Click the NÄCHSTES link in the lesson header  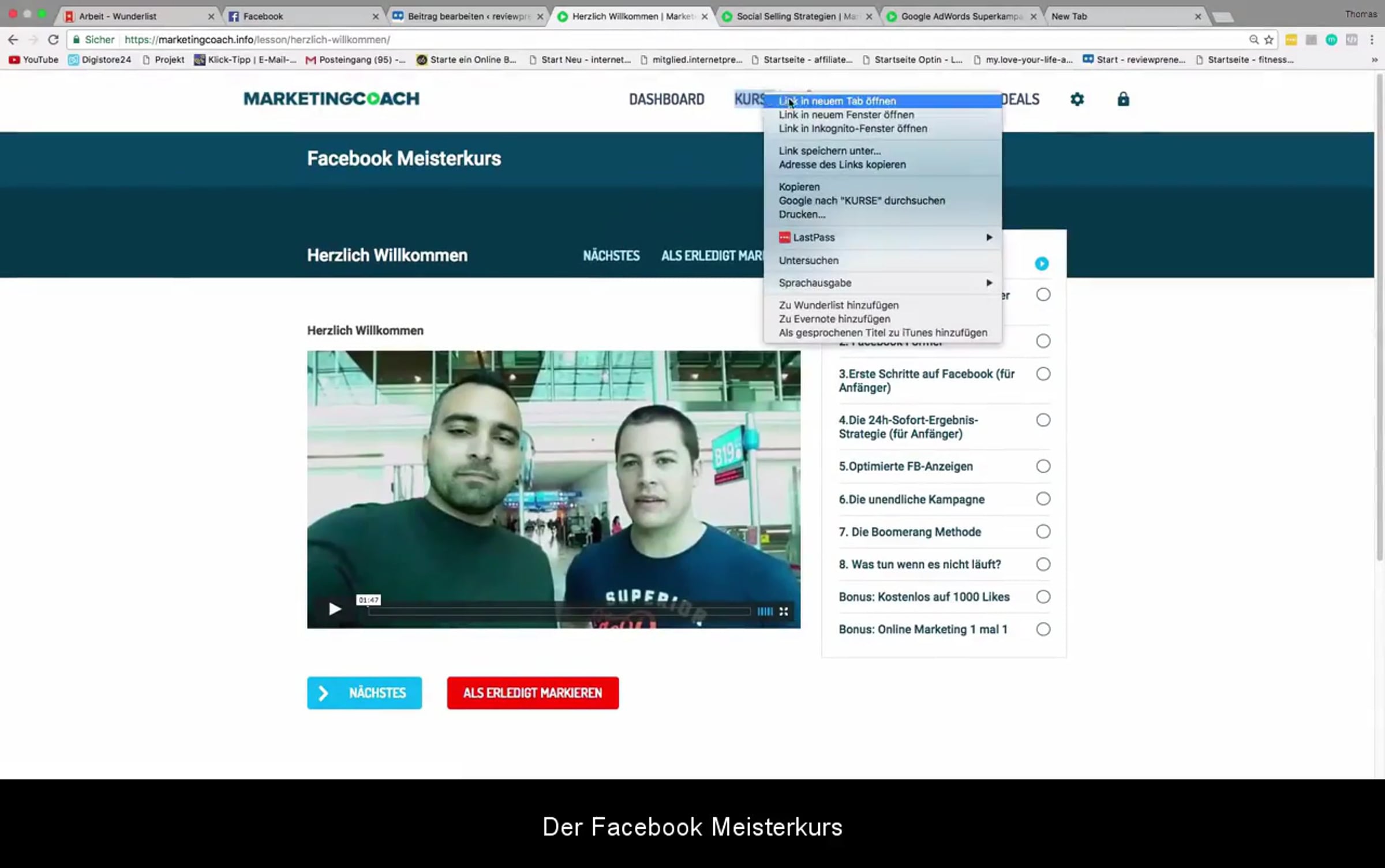[611, 256]
